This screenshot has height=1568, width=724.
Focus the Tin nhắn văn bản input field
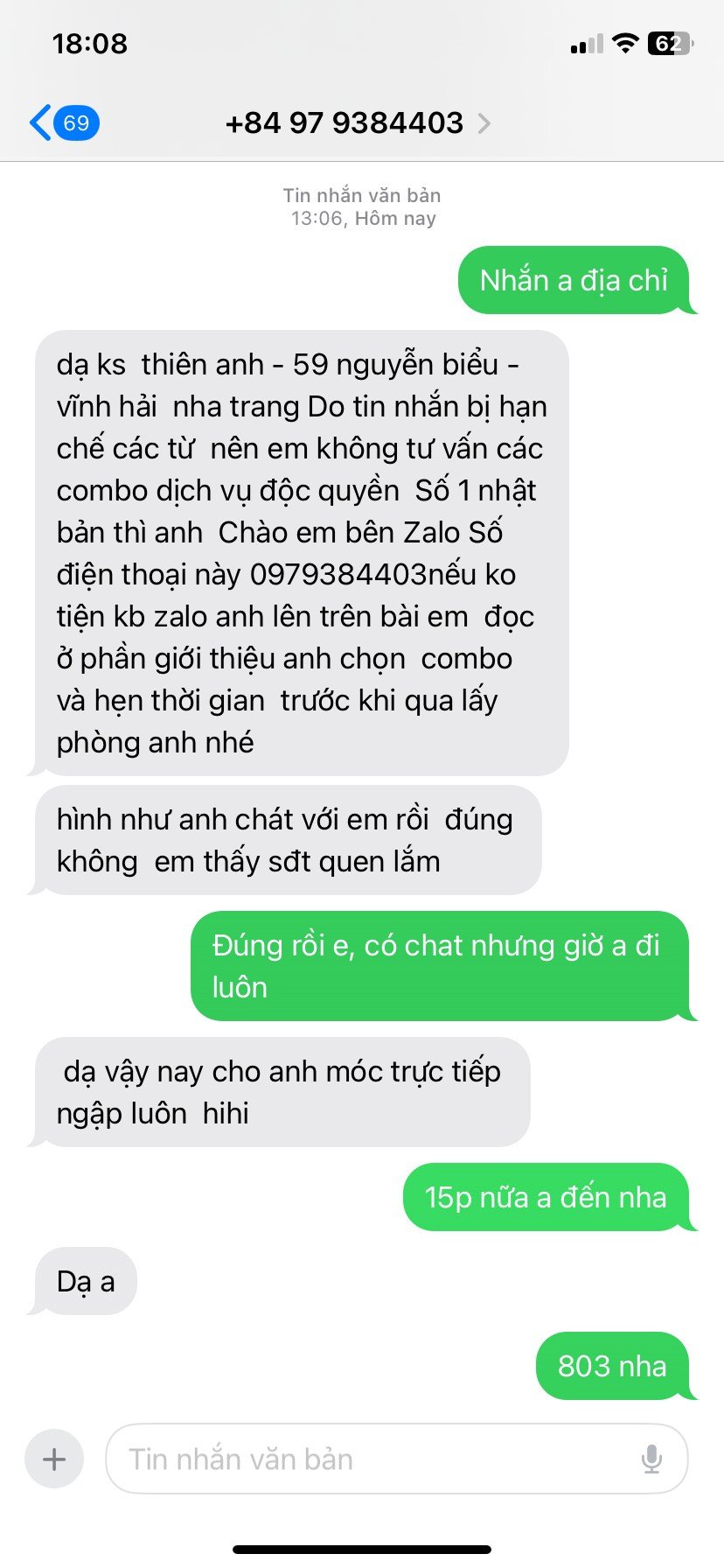pyautogui.click(x=397, y=1459)
